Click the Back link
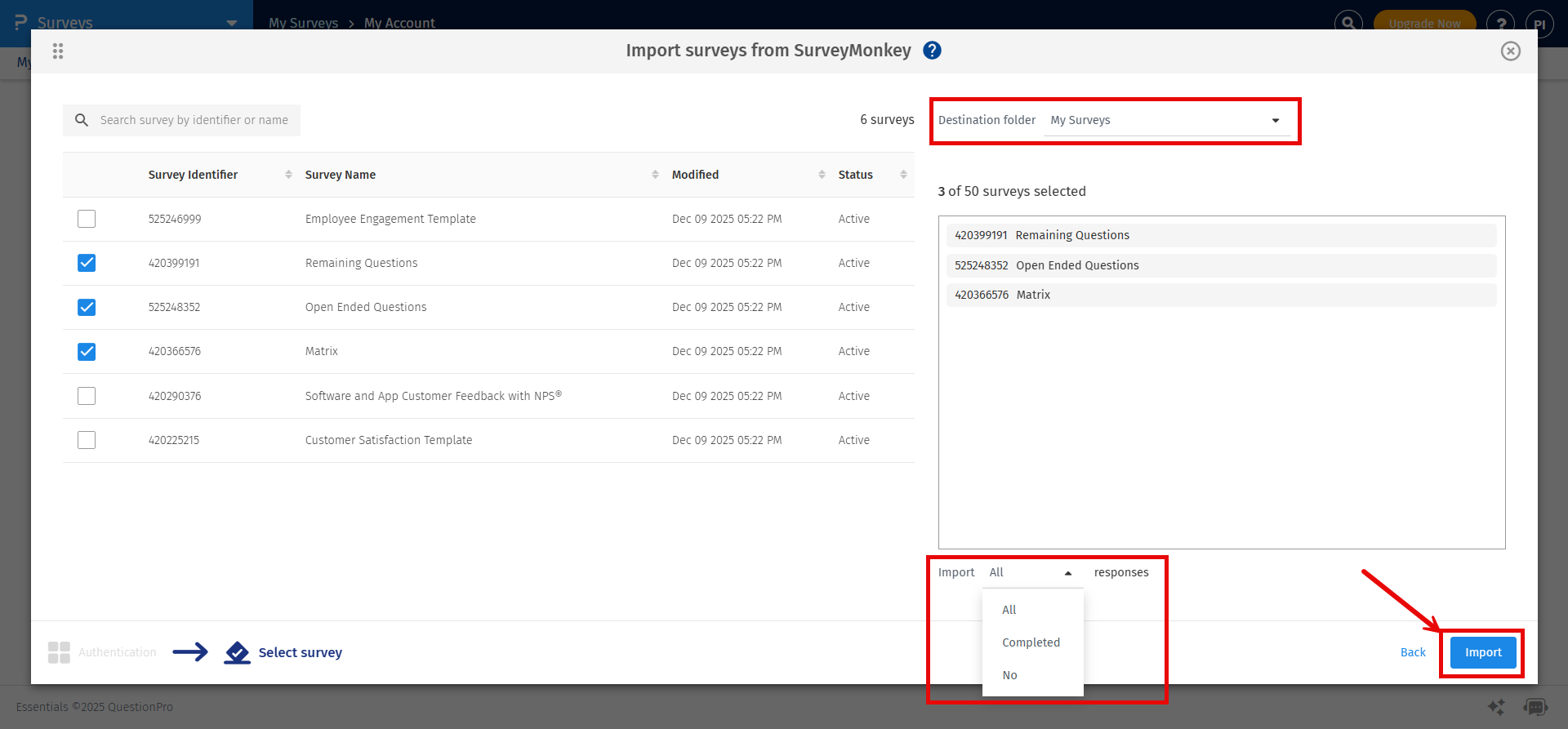This screenshot has width=1568, height=729. coord(1413,652)
